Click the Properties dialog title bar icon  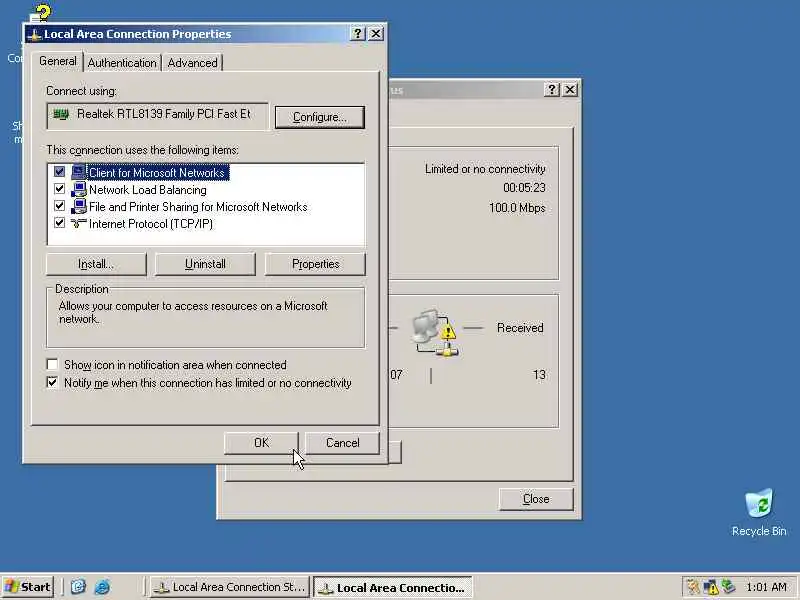pyautogui.click(x=34, y=35)
